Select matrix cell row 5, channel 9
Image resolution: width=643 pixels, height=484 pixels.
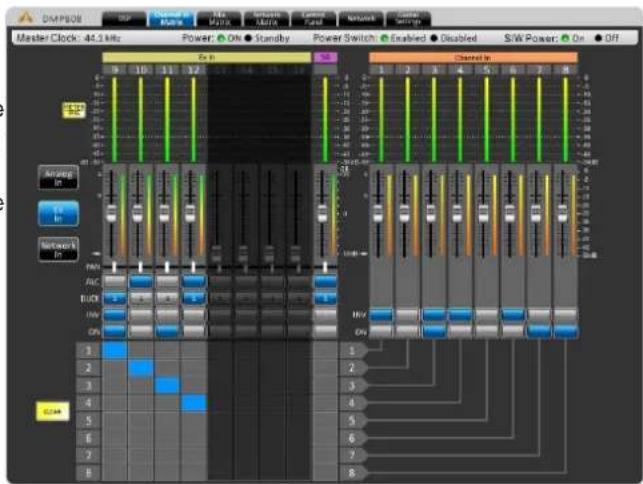(x=114, y=420)
